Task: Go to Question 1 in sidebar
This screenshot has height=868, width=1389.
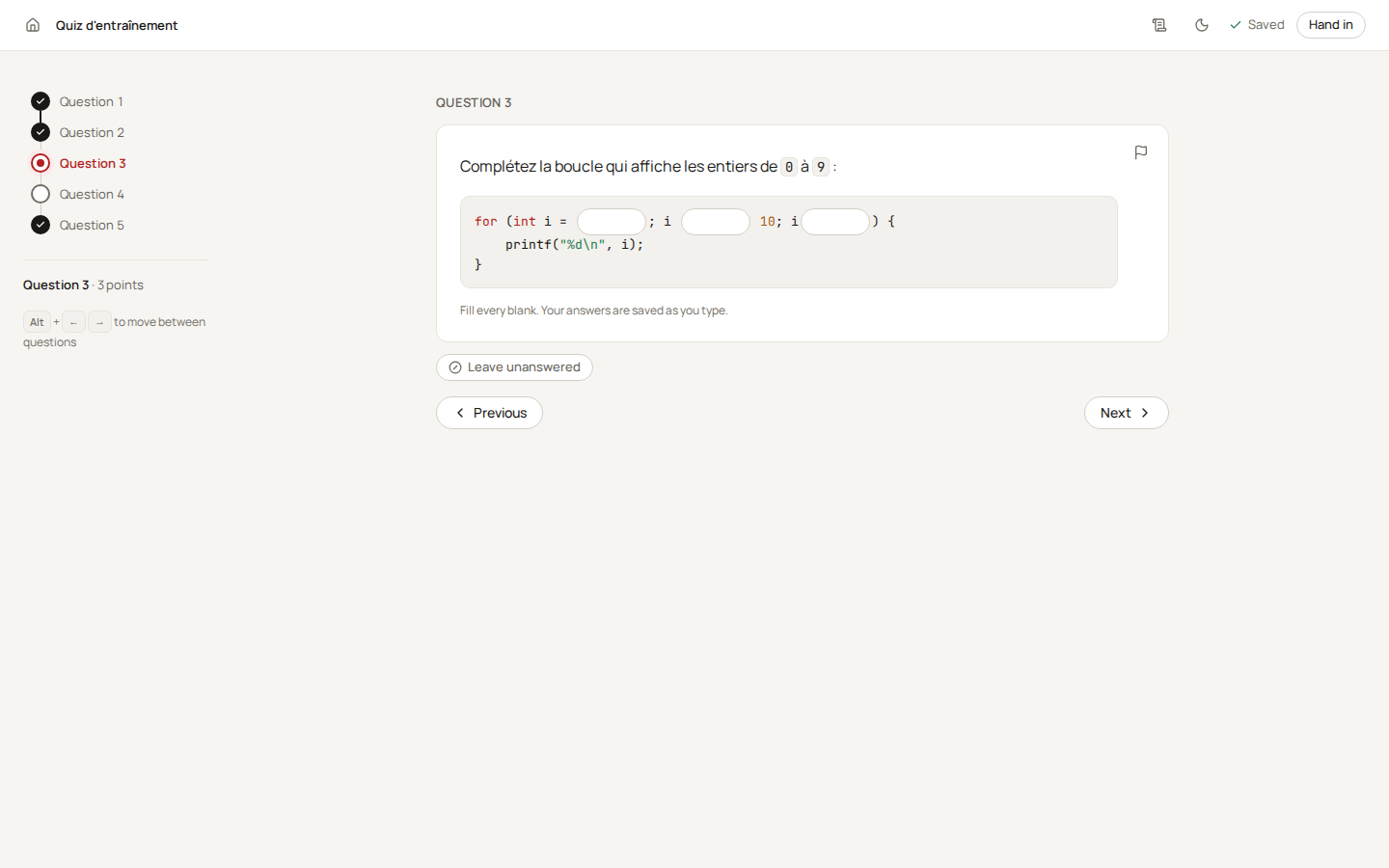Action: coord(77,101)
